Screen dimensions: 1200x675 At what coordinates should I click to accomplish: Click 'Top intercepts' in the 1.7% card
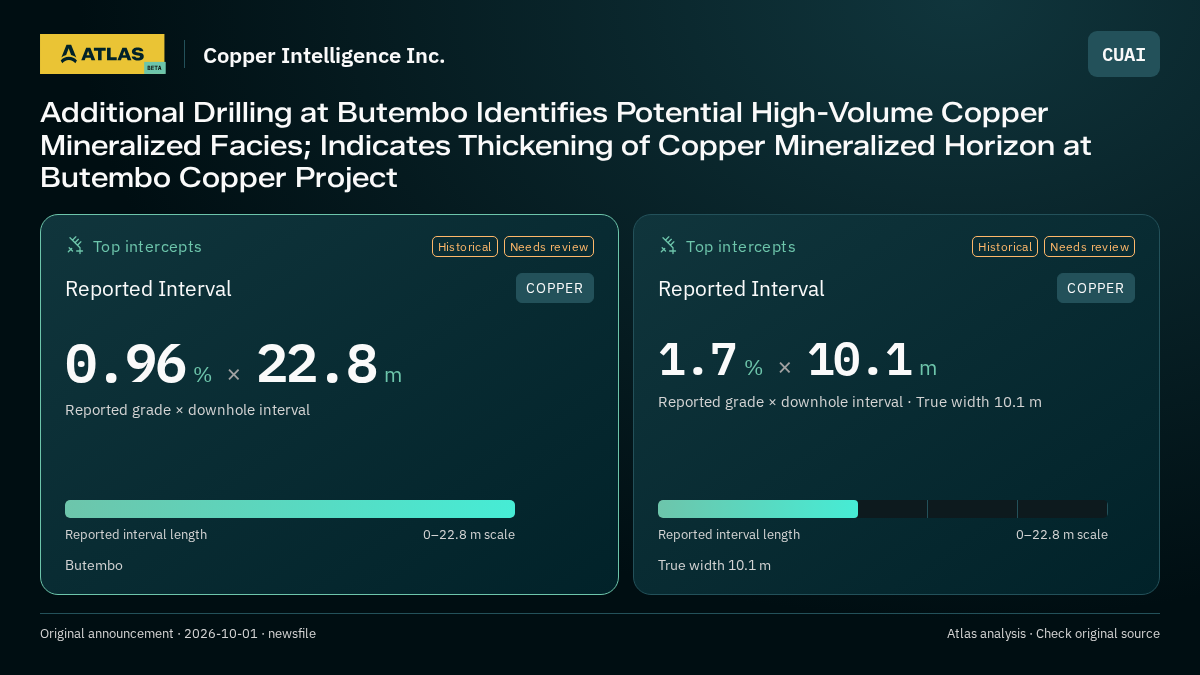click(741, 246)
